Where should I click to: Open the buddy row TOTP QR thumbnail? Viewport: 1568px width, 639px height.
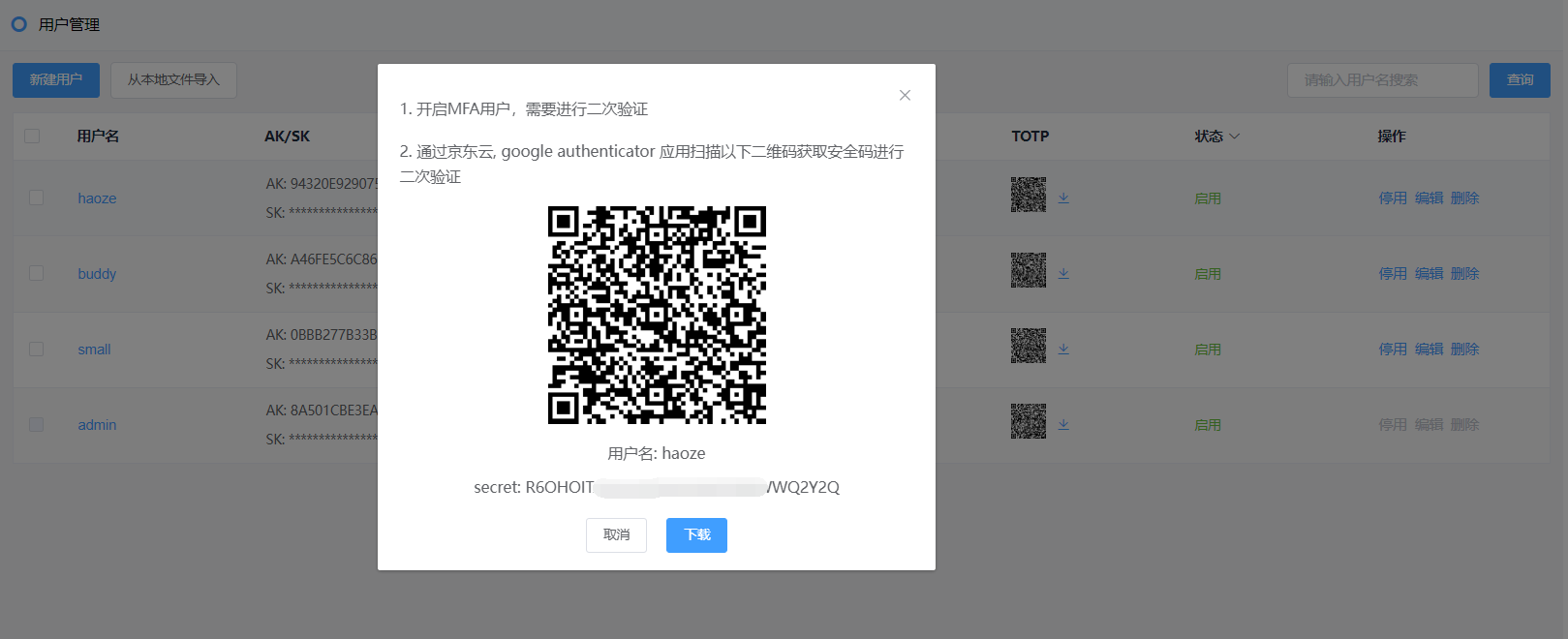(x=1029, y=270)
